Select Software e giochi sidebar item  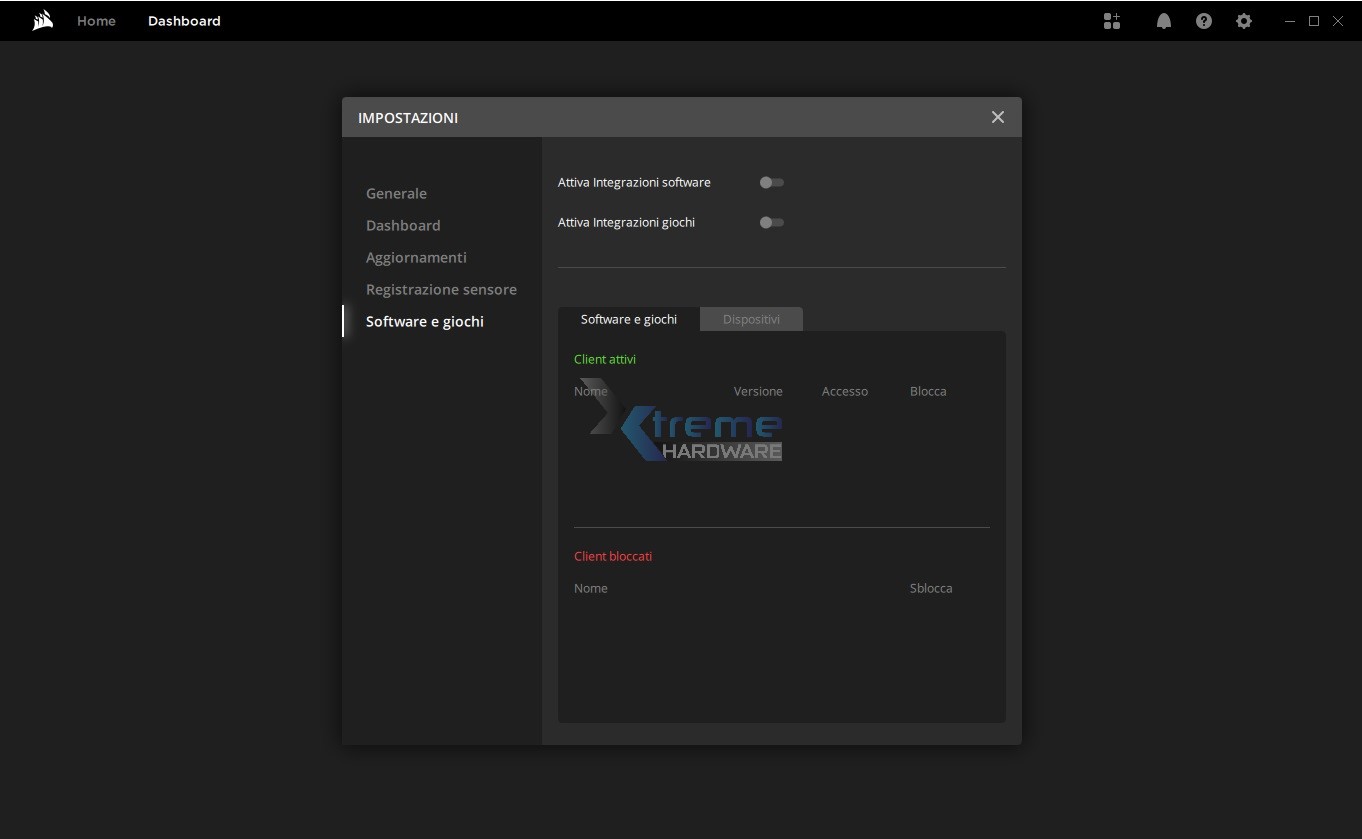pos(425,322)
